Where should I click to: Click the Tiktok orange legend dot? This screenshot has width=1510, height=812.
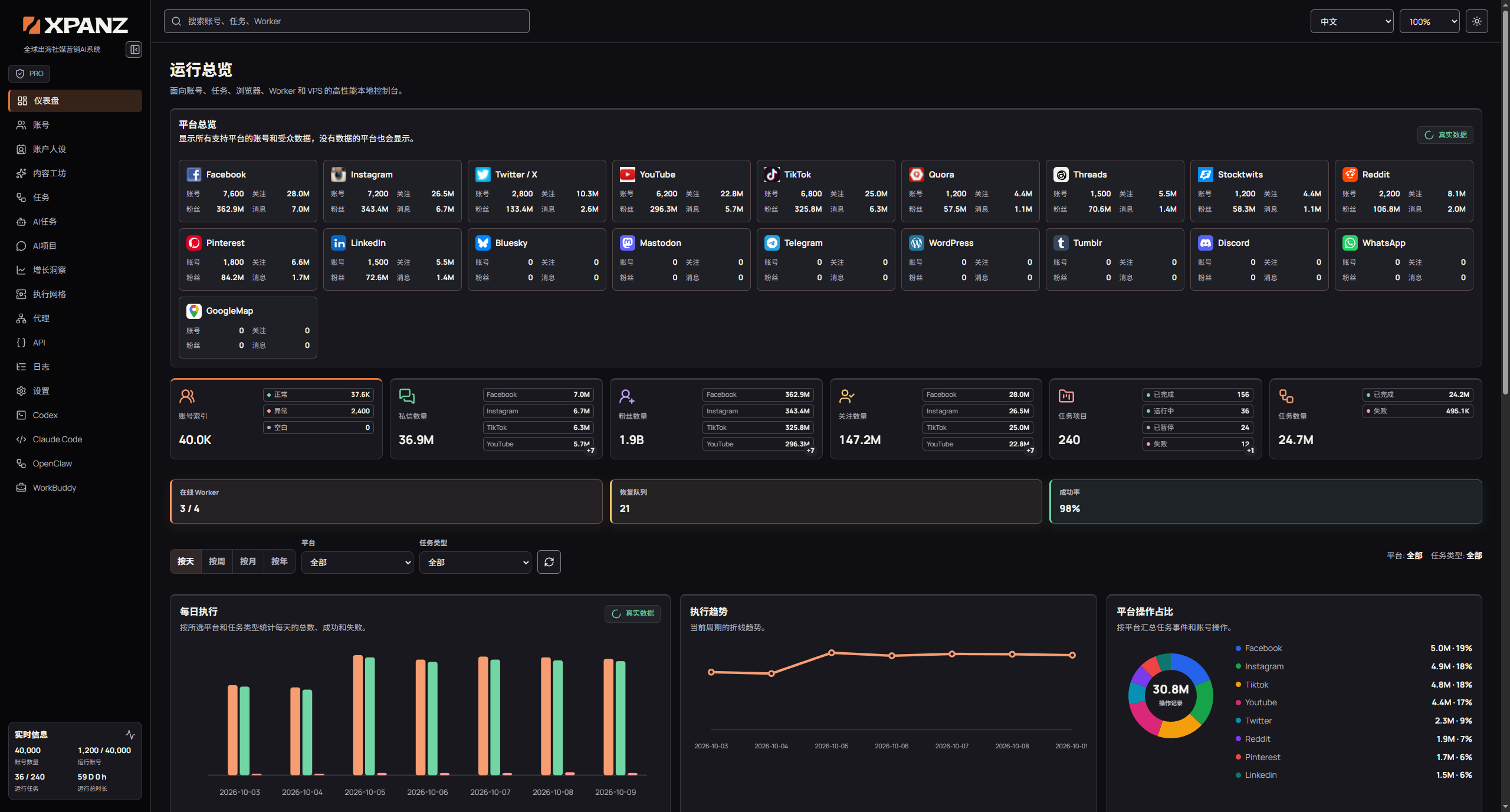[x=1239, y=685]
